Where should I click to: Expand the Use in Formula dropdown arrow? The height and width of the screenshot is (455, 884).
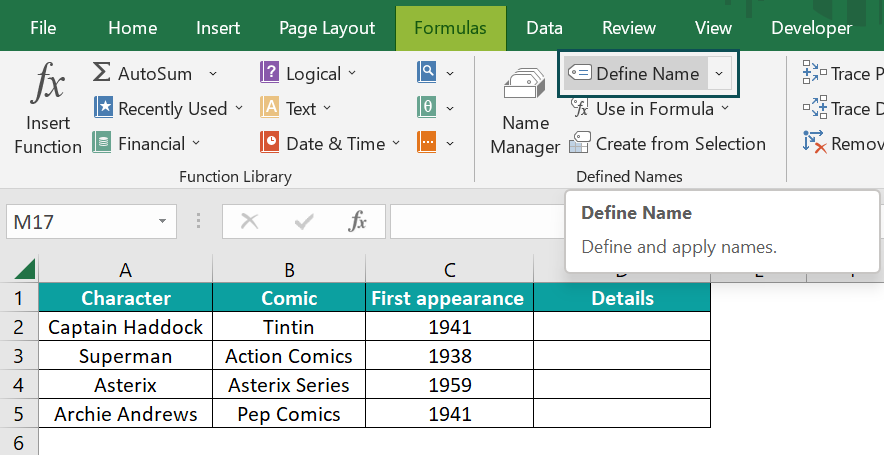(724, 108)
